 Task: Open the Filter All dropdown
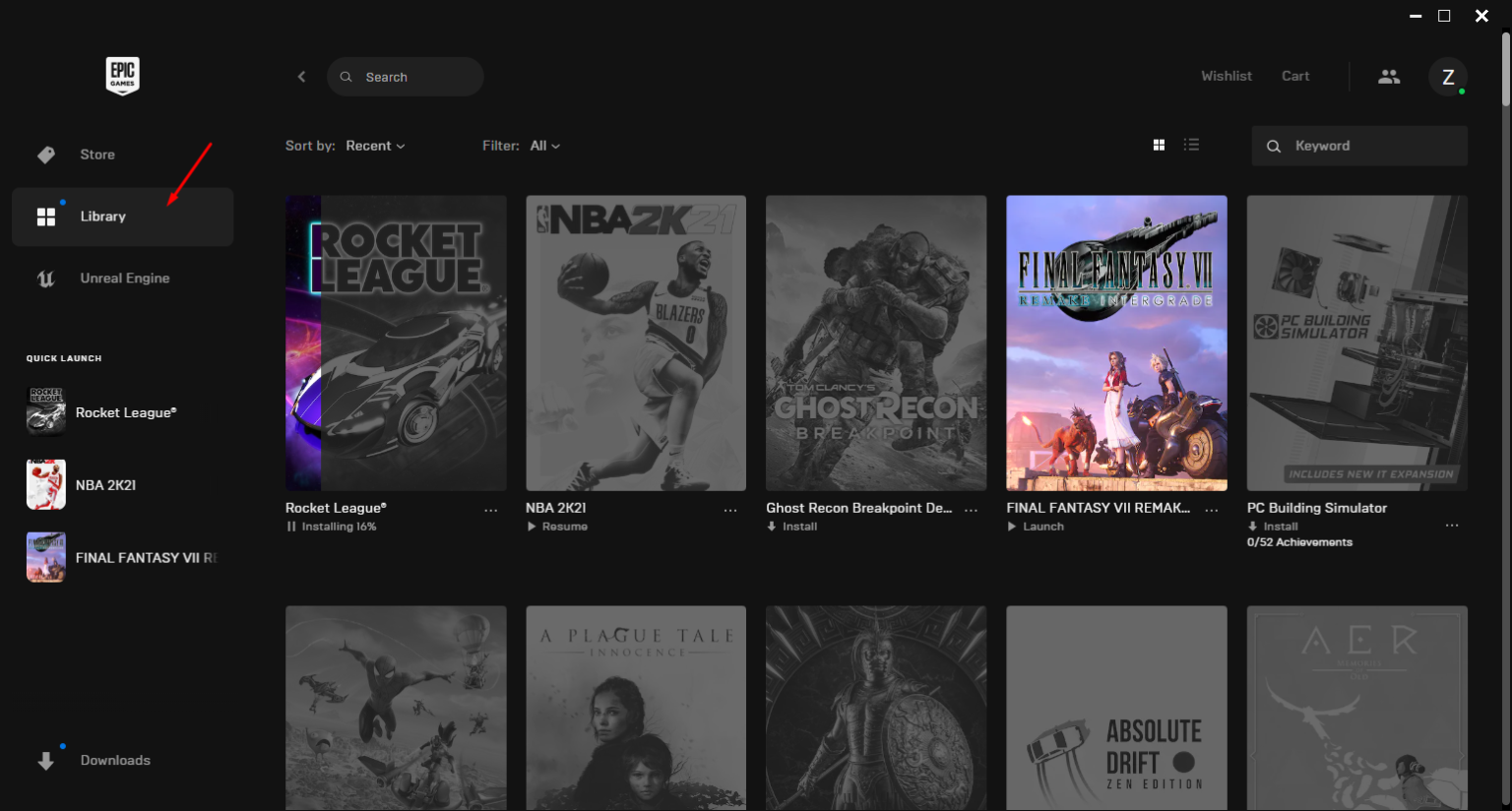(x=545, y=146)
